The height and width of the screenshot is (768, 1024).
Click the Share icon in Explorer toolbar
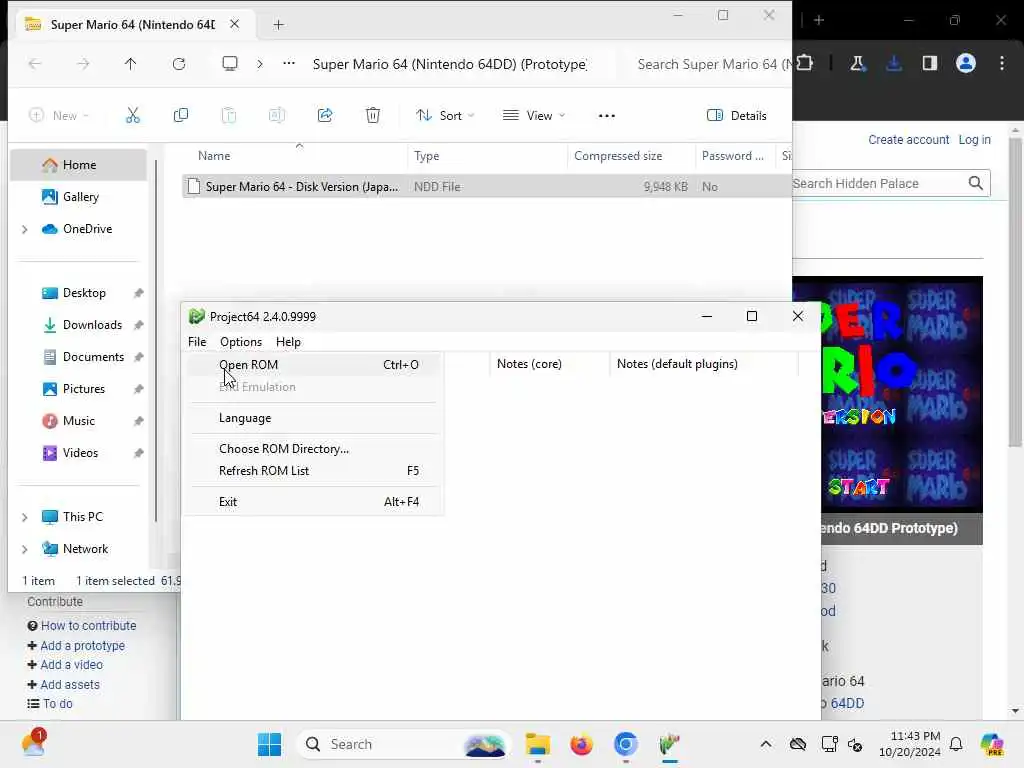325,116
